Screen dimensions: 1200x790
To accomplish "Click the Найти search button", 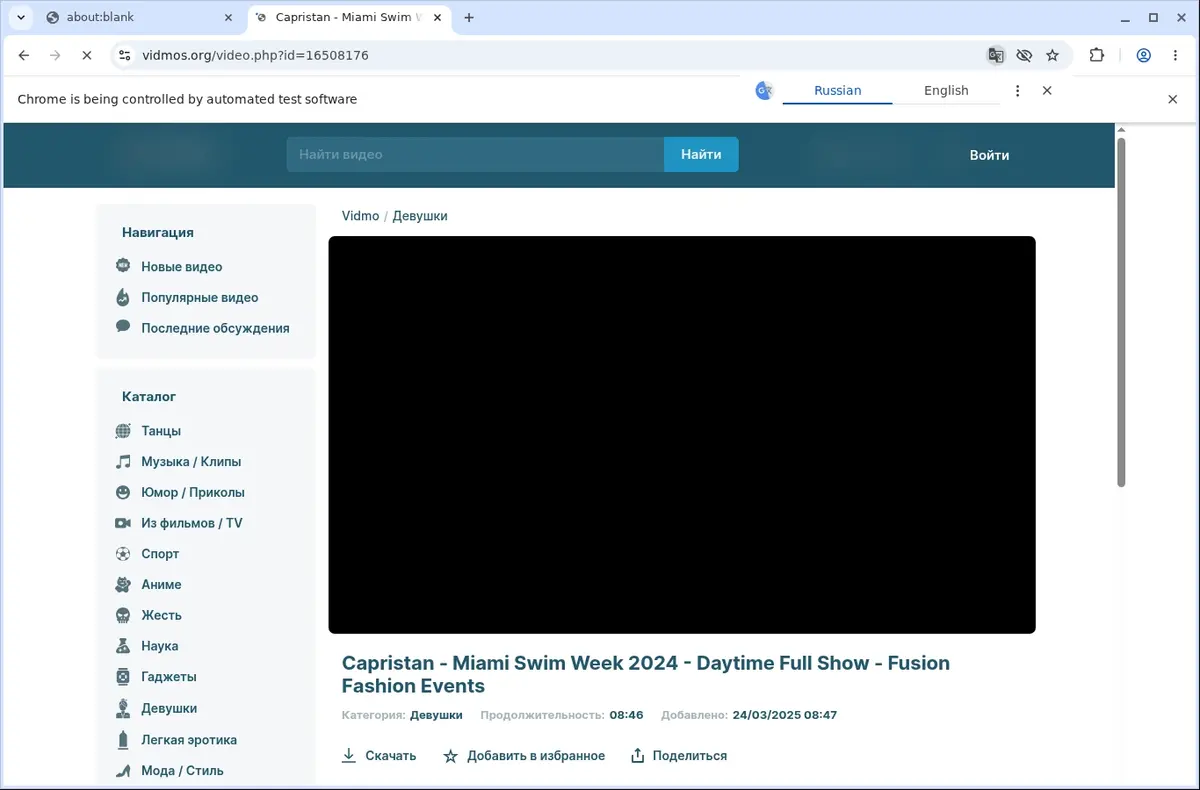I will point(701,154).
